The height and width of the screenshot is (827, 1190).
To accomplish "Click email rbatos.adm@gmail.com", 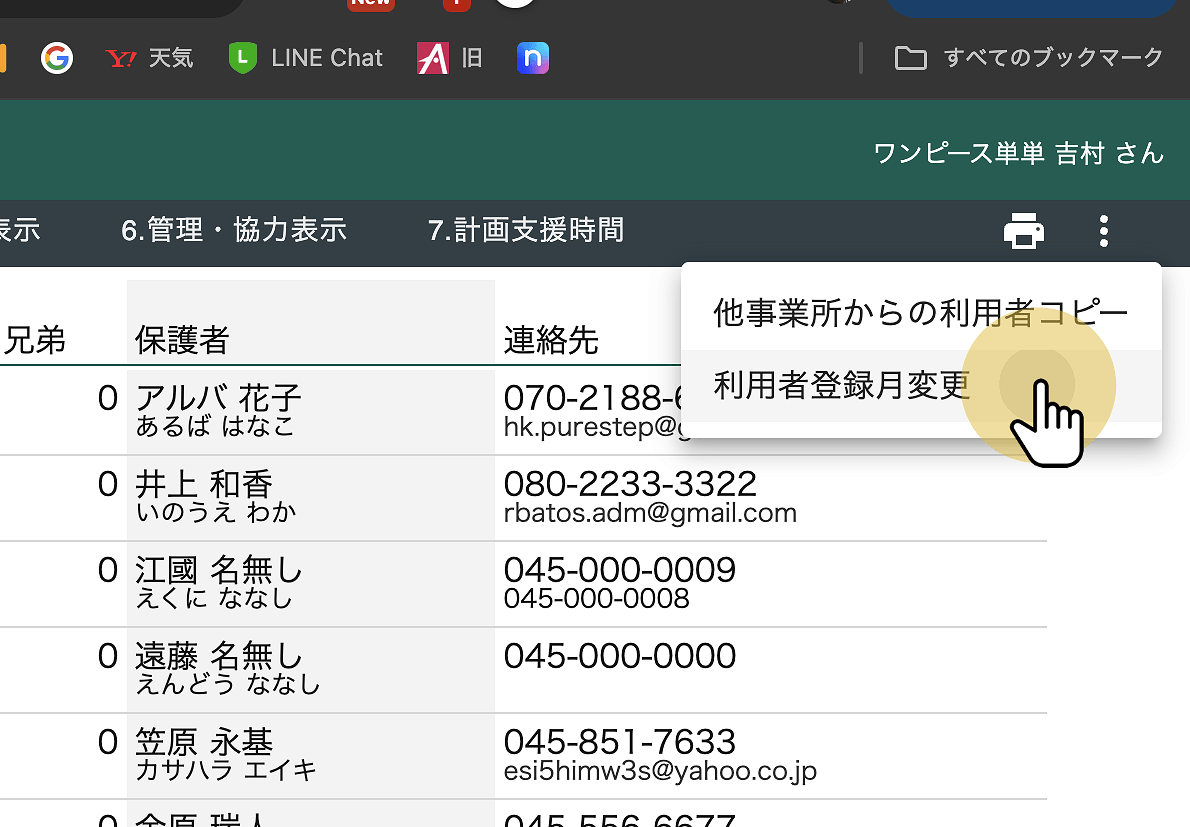I will pyautogui.click(x=650, y=514).
